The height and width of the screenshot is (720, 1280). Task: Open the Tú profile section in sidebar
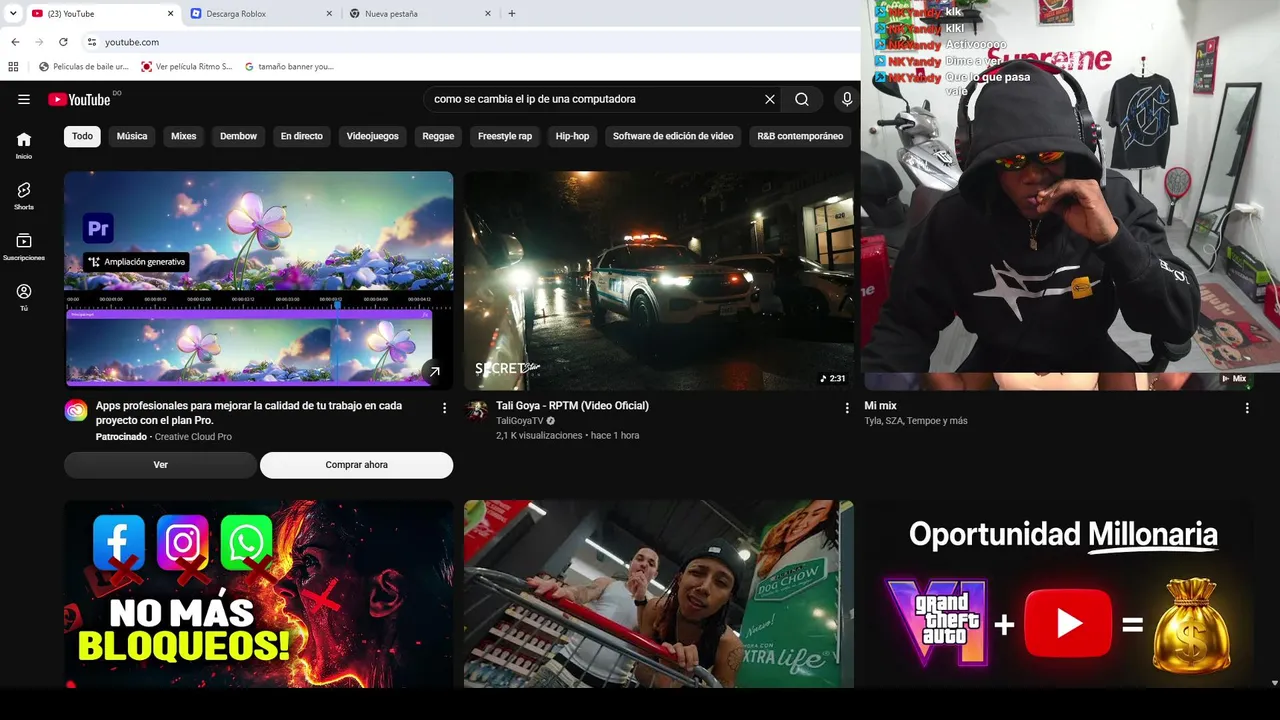click(24, 297)
